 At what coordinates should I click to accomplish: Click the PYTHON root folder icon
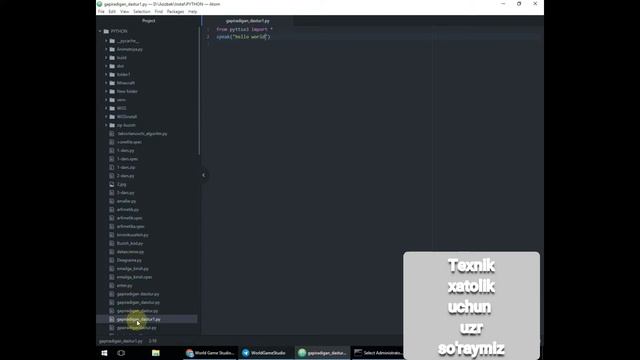pos(107,31)
